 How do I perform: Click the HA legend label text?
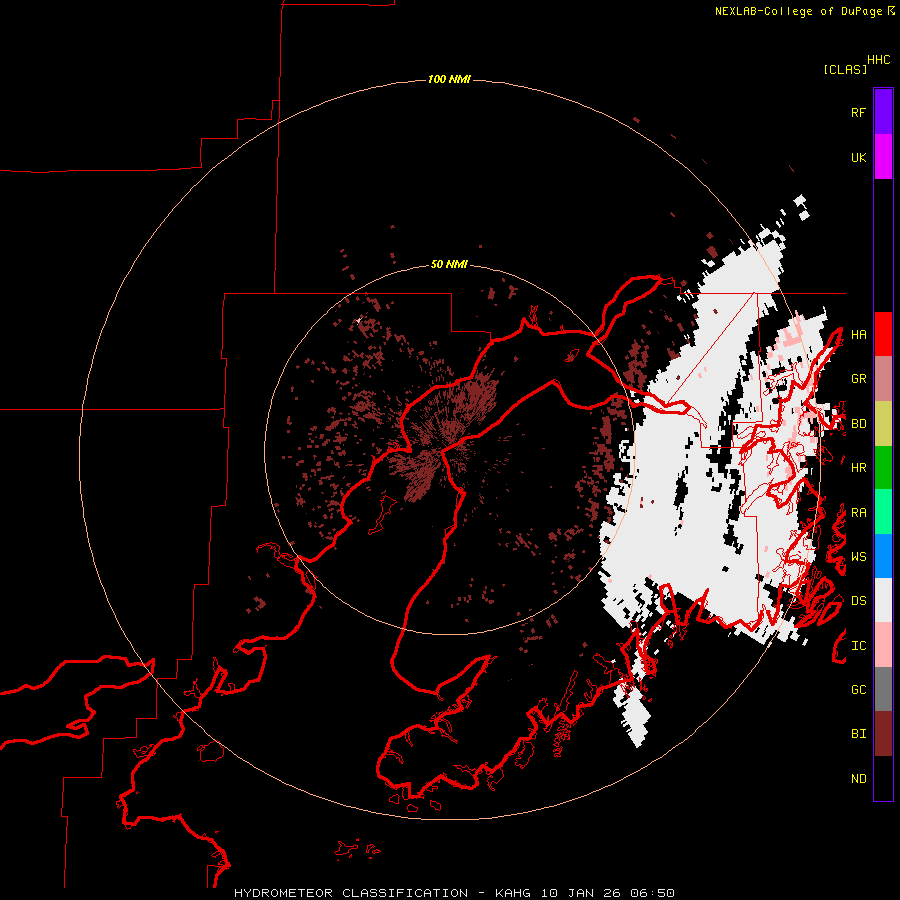coord(858,334)
